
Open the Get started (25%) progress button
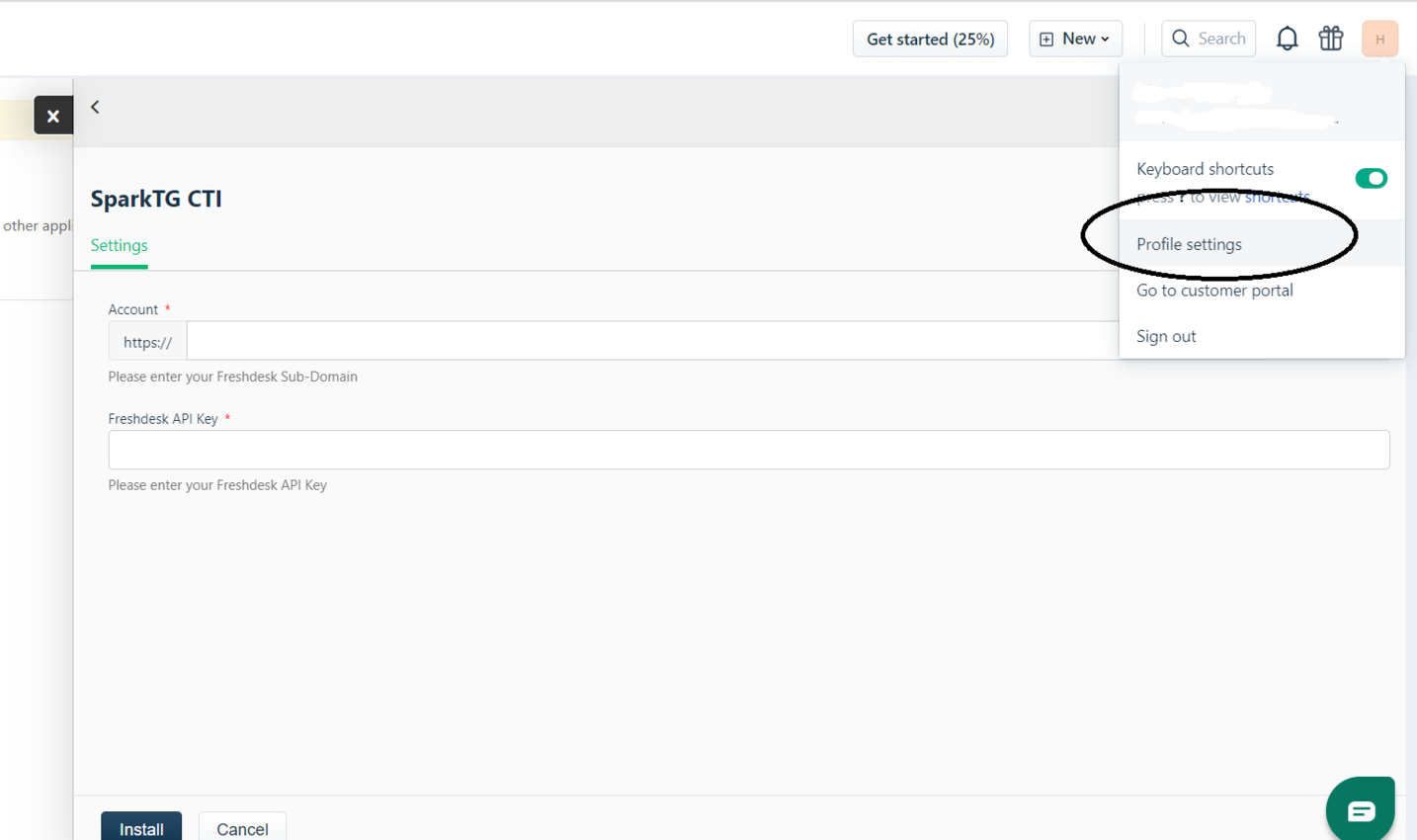point(930,38)
